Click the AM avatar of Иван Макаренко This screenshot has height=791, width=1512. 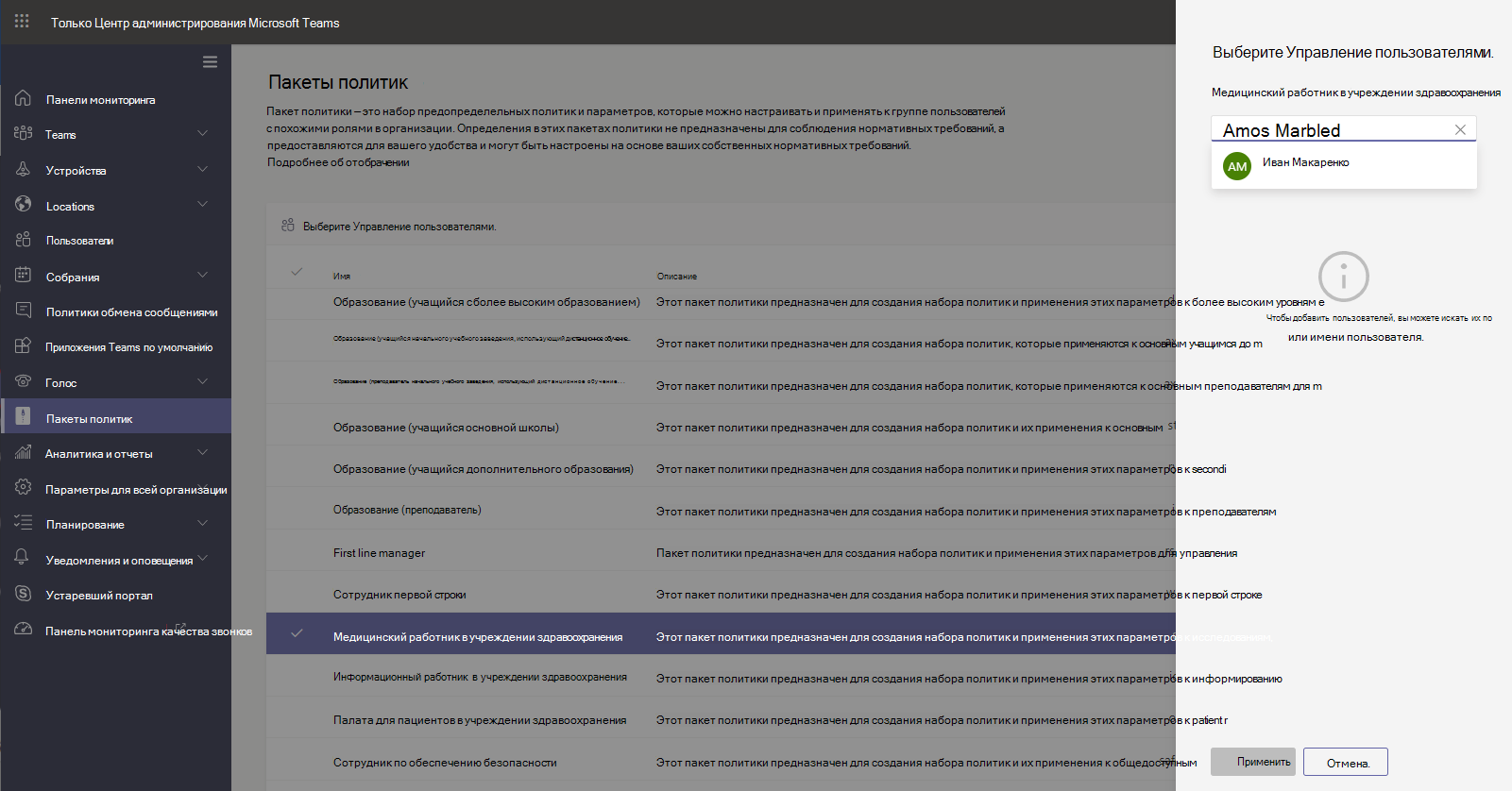1237,166
